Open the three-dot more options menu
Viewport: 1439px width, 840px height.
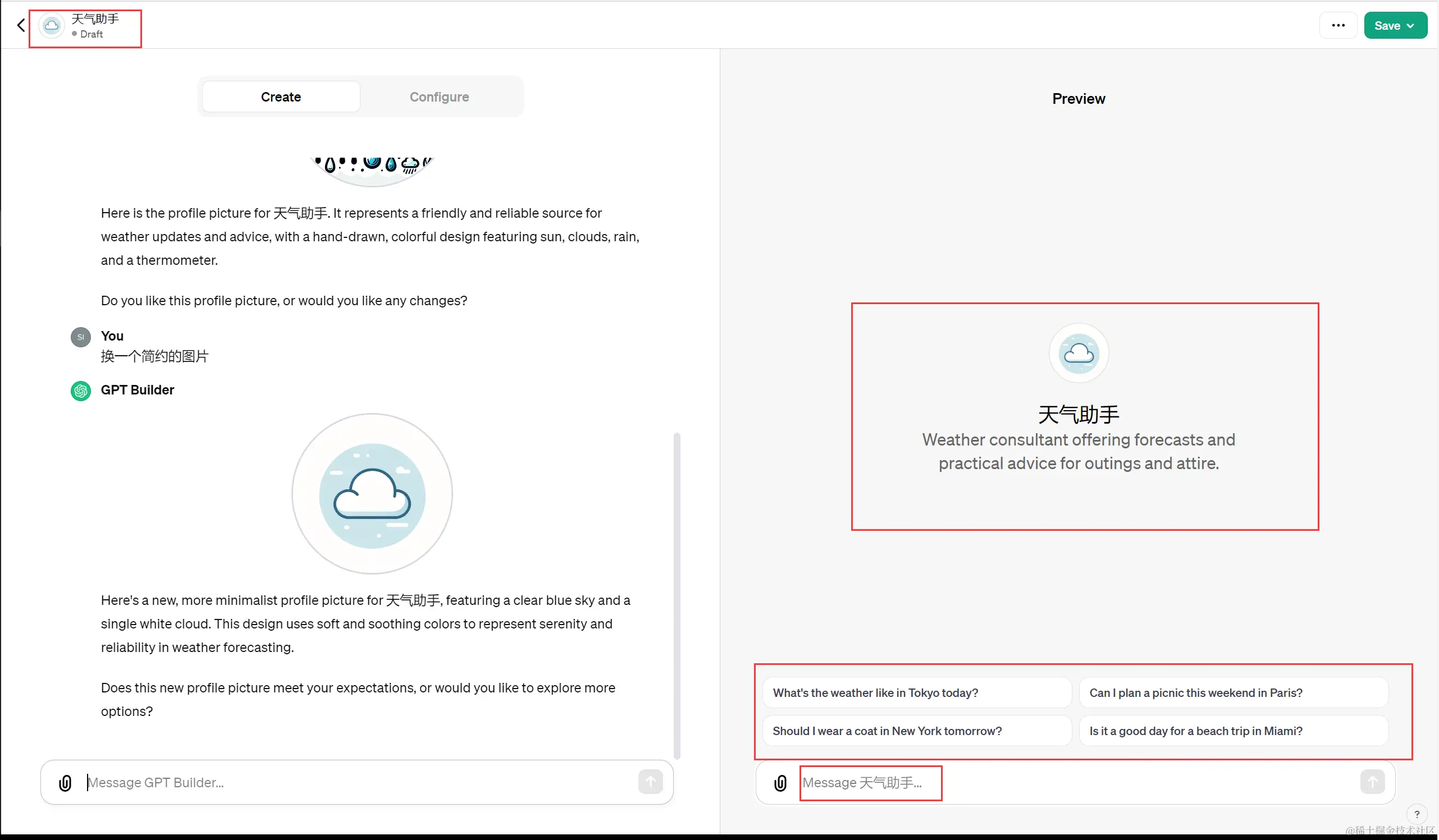(x=1338, y=25)
